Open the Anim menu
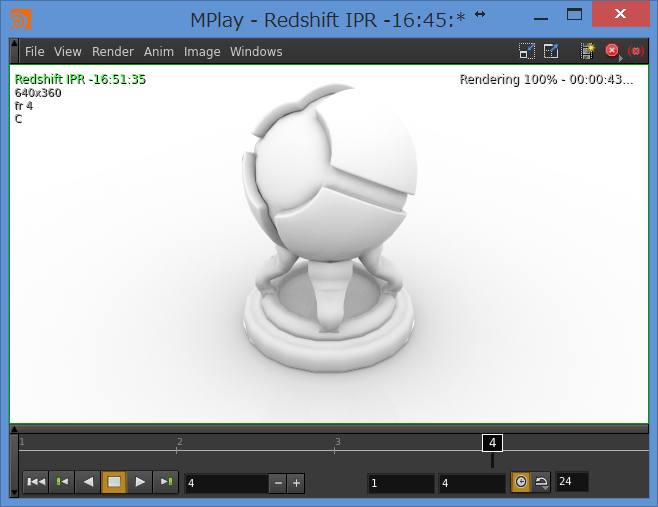 pos(159,51)
